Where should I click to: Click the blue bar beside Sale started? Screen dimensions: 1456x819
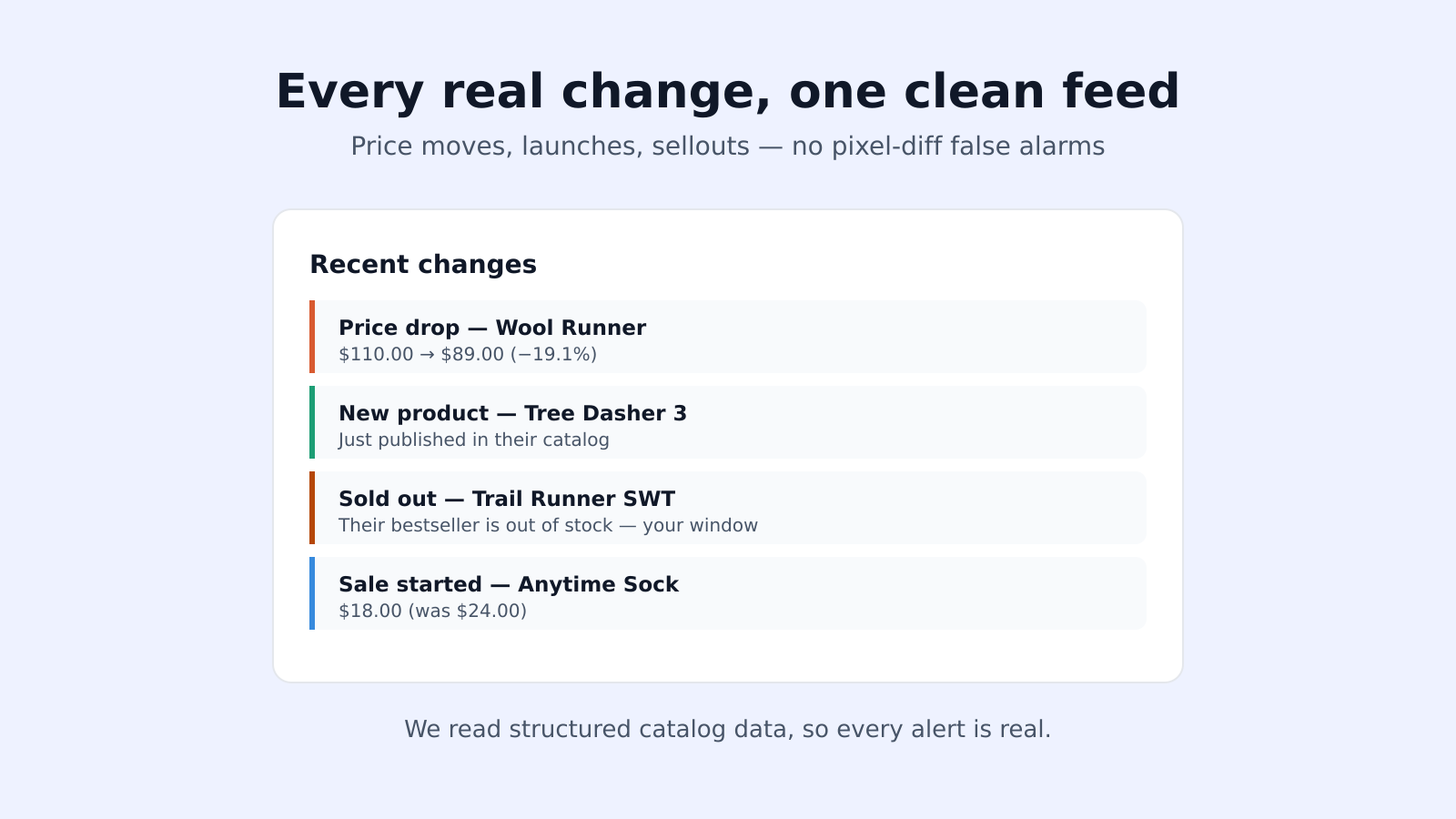click(x=312, y=593)
